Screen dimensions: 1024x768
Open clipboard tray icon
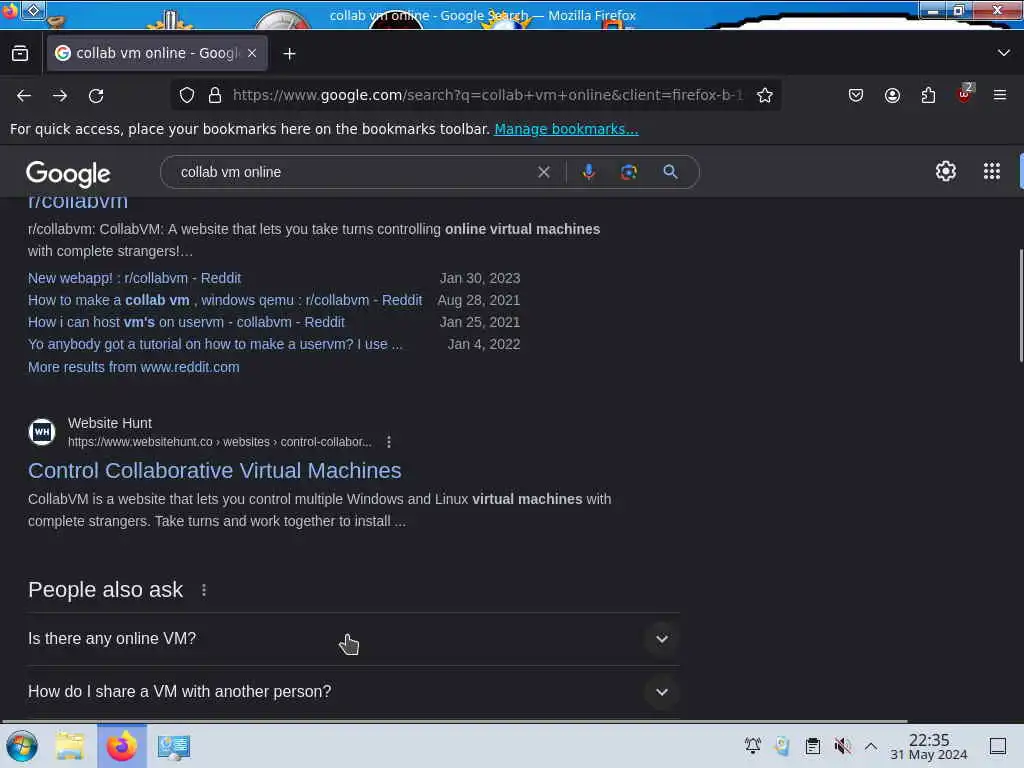tap(812, 746)
